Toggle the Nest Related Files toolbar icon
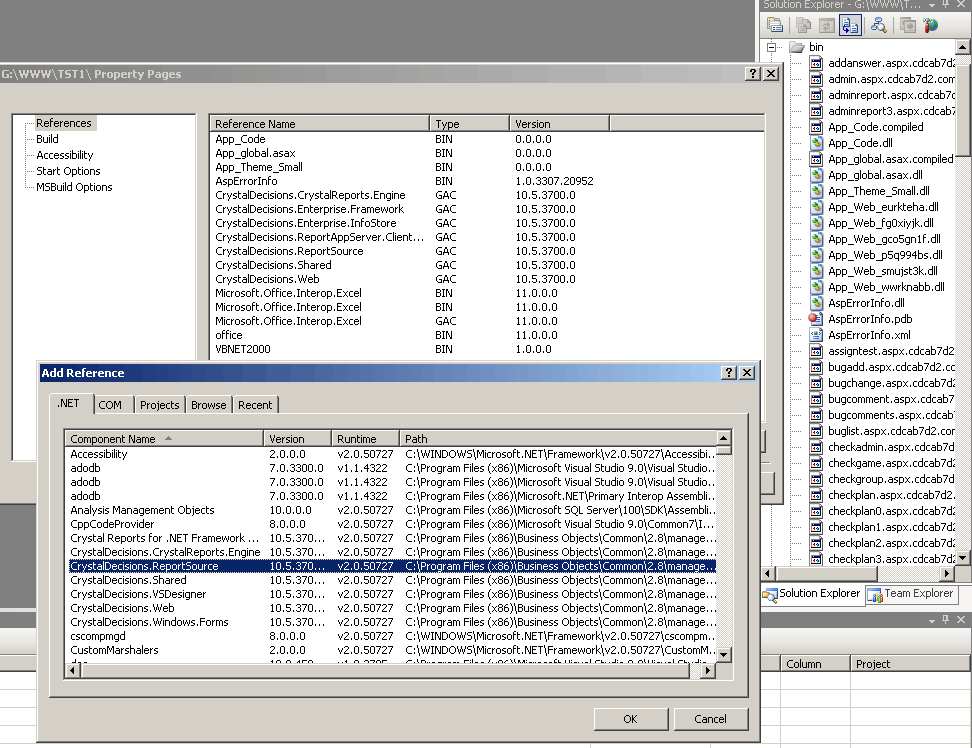Screen dimensions: 972x748 pos(850,25)
